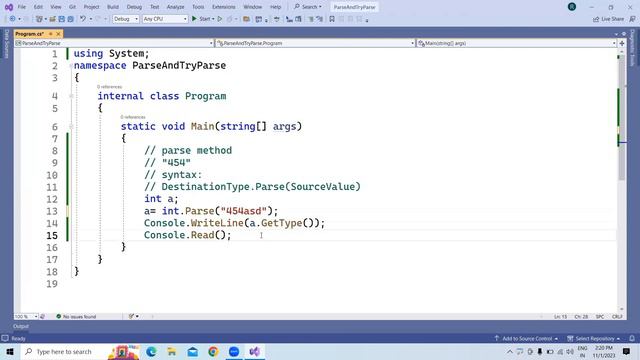Click Add to Source Control
The width and height of the screenshot is (640, 360).
[526, 338]
